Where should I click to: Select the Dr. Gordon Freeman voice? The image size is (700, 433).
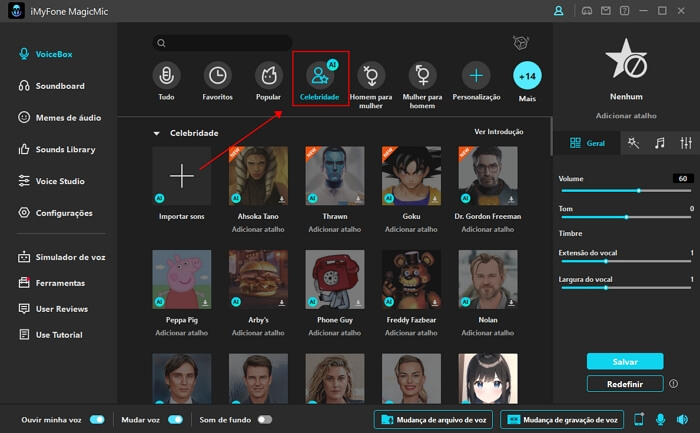(488, 175)
